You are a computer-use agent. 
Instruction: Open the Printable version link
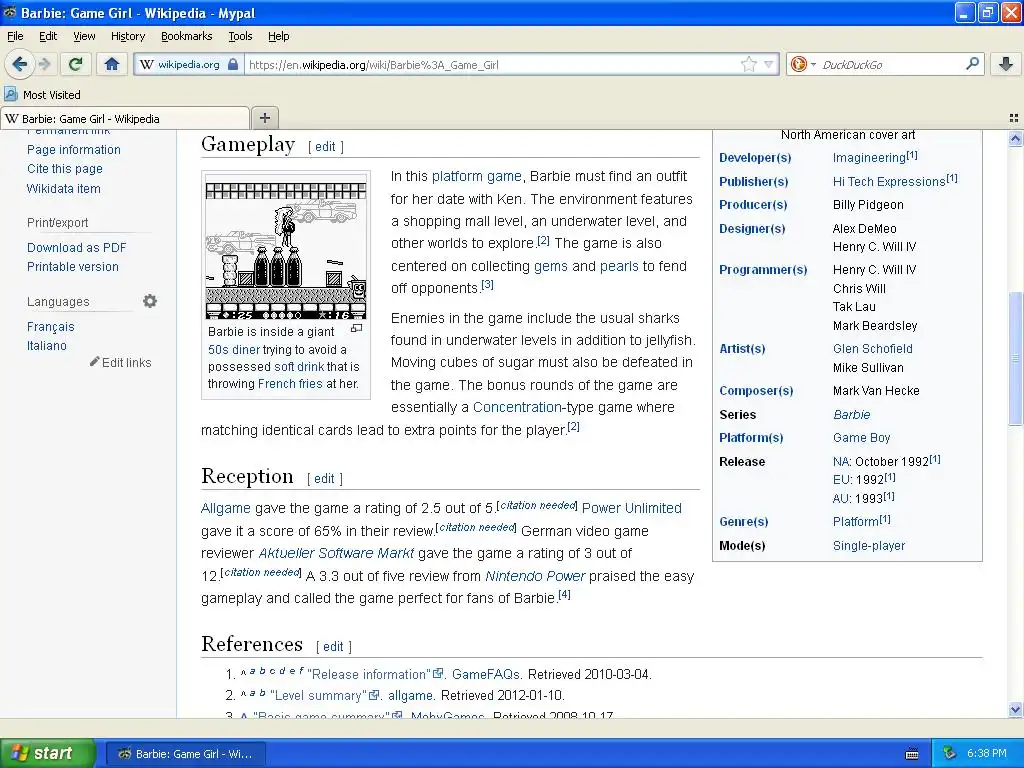coord(72,266)
